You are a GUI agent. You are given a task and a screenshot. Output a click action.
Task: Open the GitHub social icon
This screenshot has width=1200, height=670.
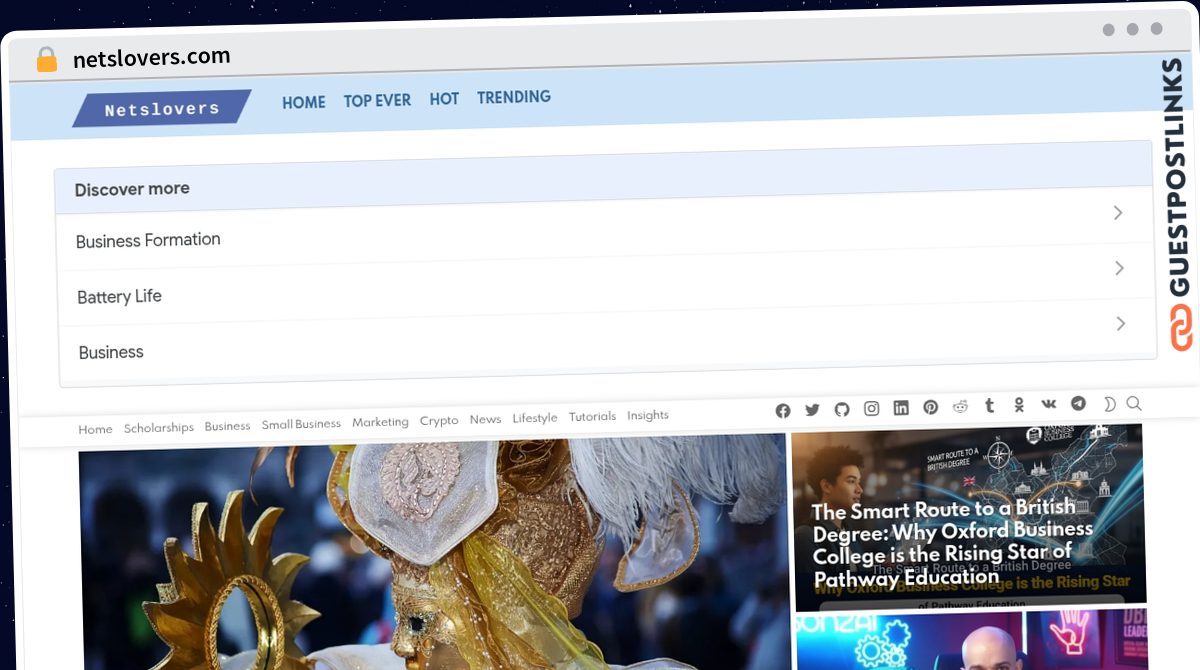(842, 409)
